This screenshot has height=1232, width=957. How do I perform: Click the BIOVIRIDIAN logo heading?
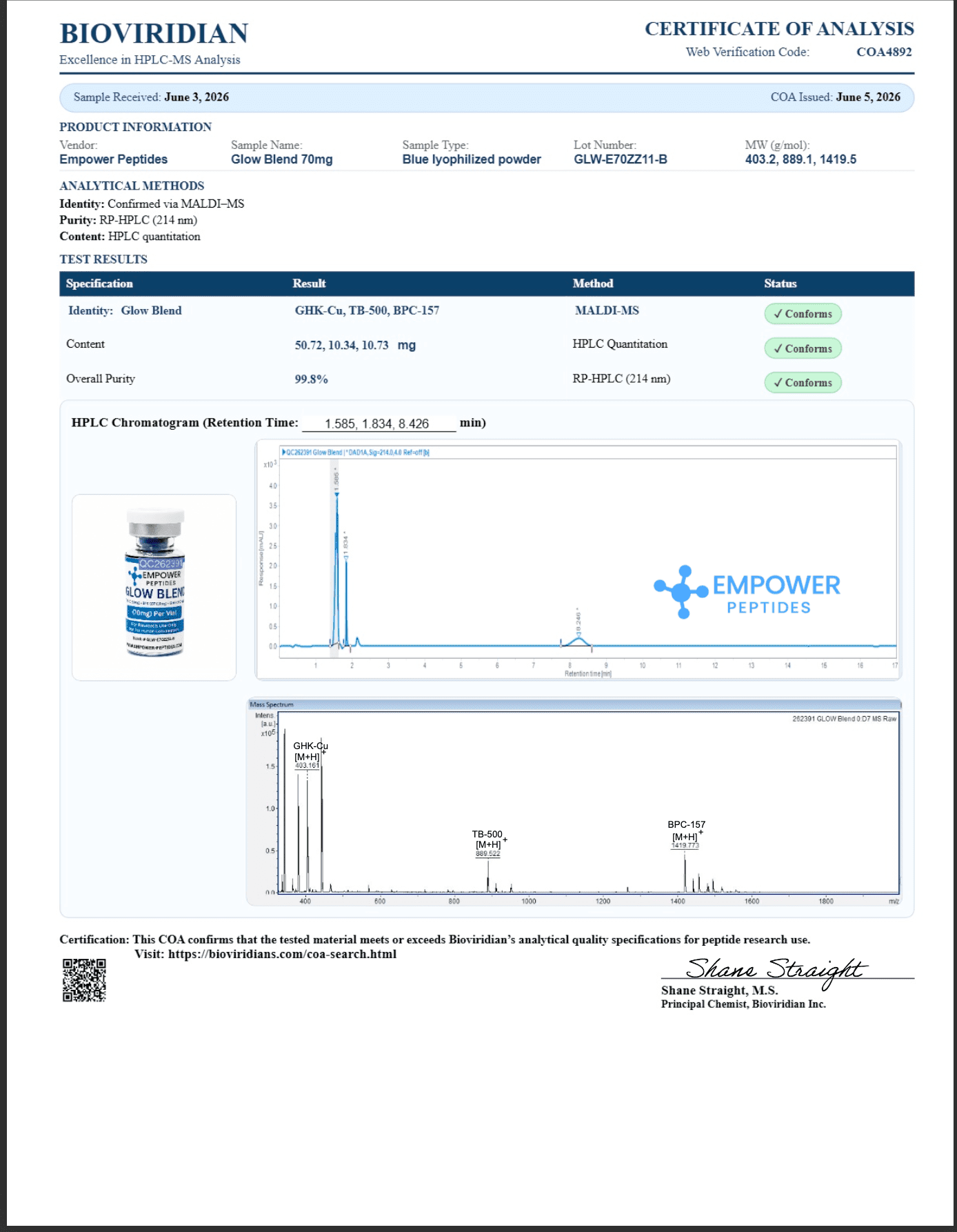154,34
